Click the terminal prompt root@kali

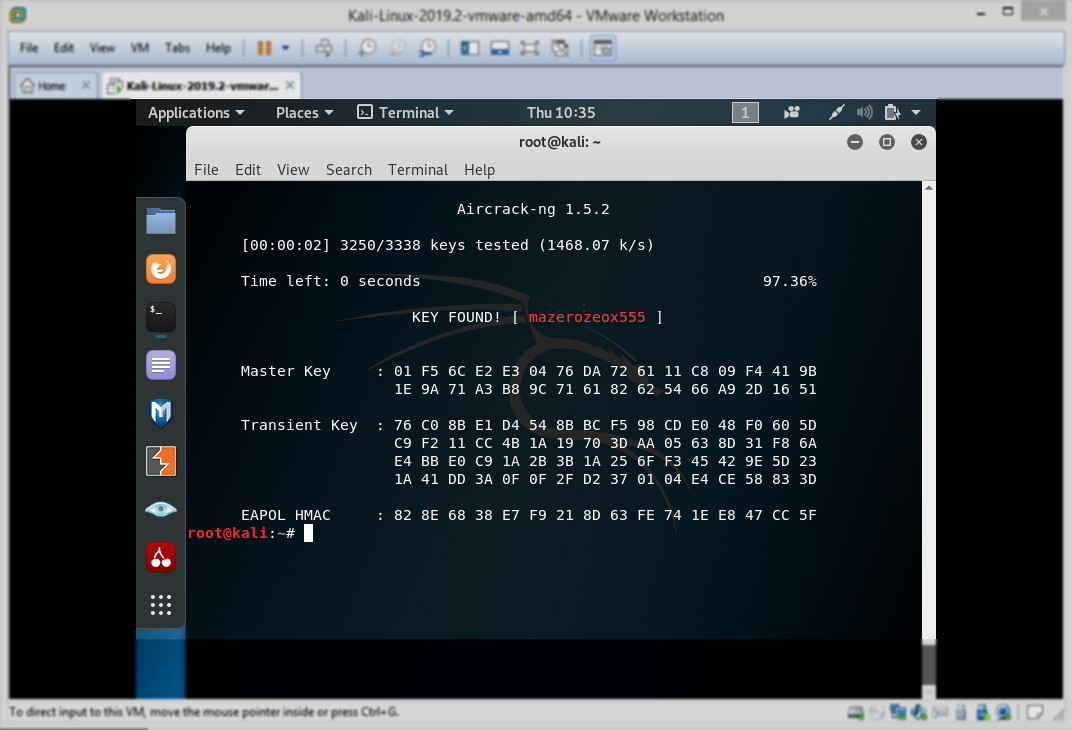[x=227, y=533]
